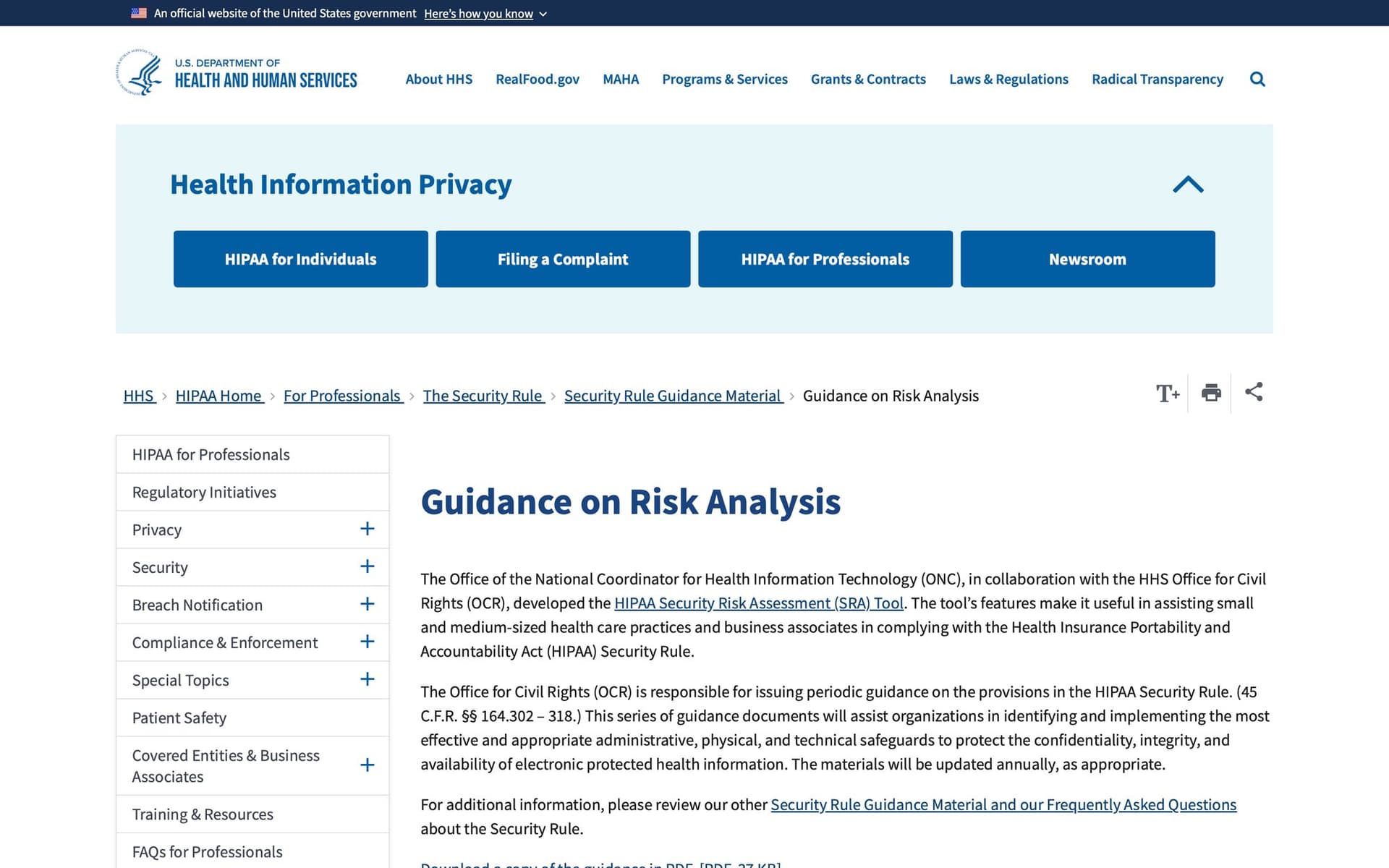
Task: Expand the Security sidebar section
Action: click(x=368, y=566)
